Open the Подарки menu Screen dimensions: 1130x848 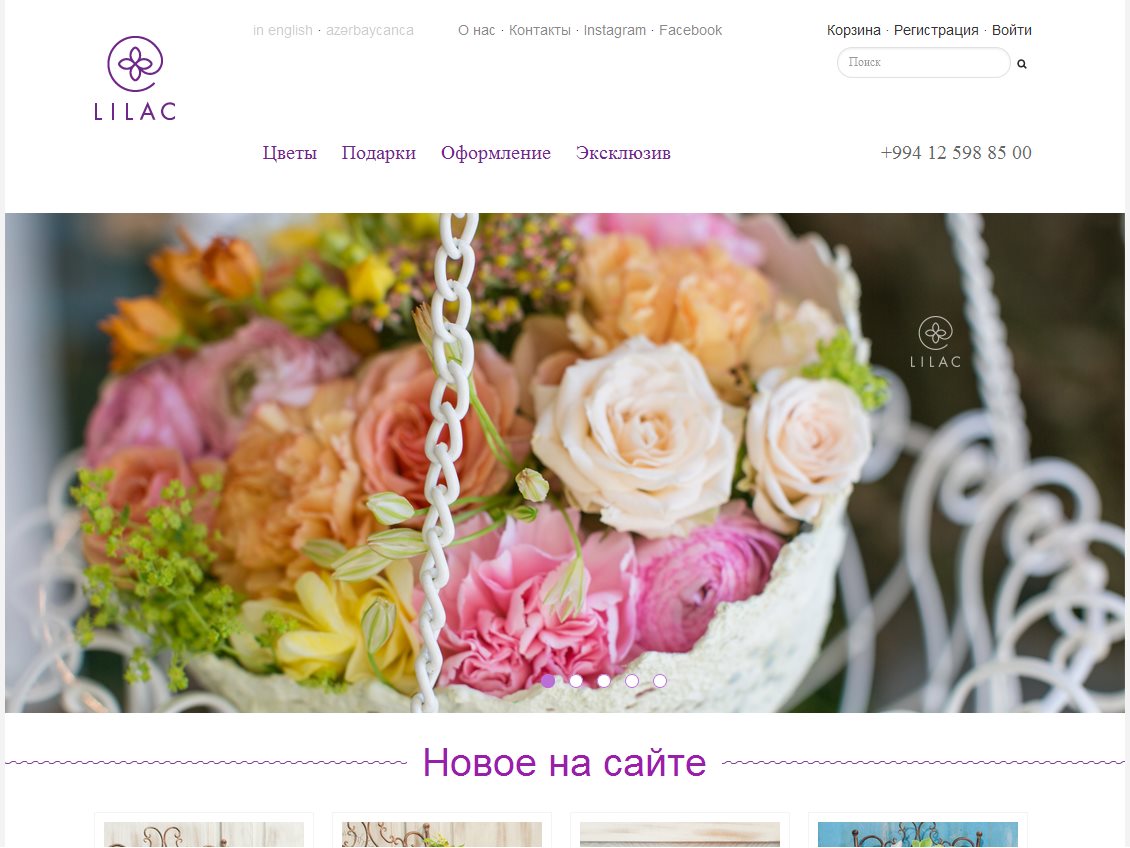(378, 153)
